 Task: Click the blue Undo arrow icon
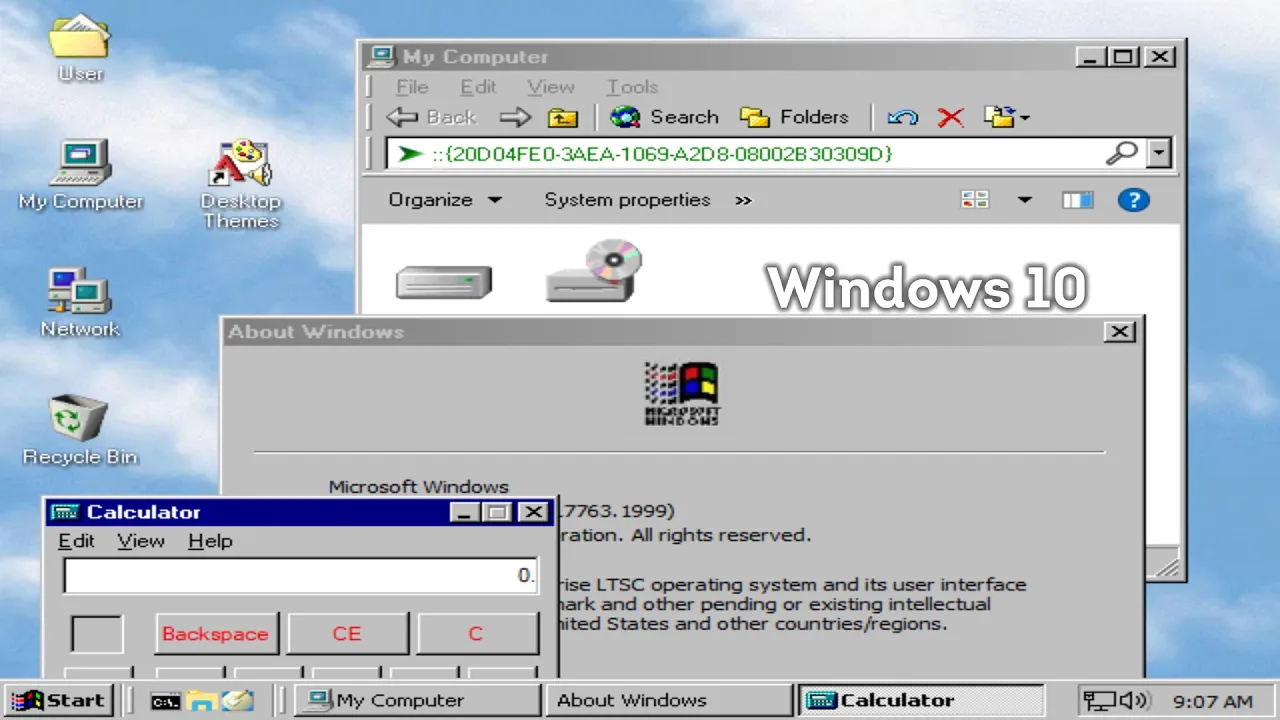(902, 117)
